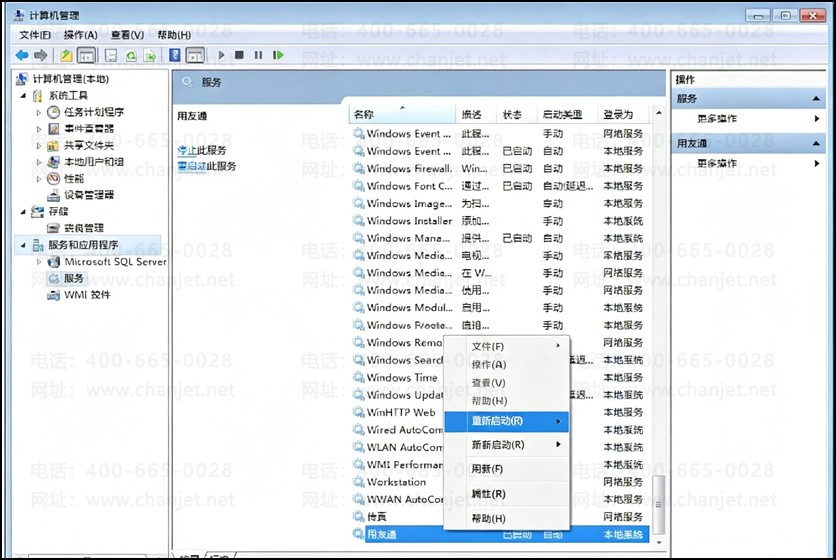Expand the 本地用户和组 node arrow
Image resolution: width=836 pixels, height=560 pixels.
(38, 162)
